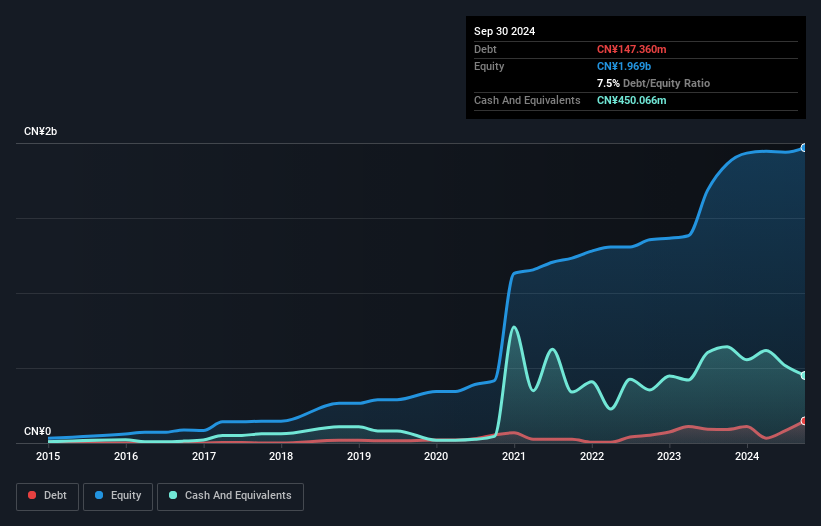
Task: Click the 2019 x-axis label
Action: 359,456
